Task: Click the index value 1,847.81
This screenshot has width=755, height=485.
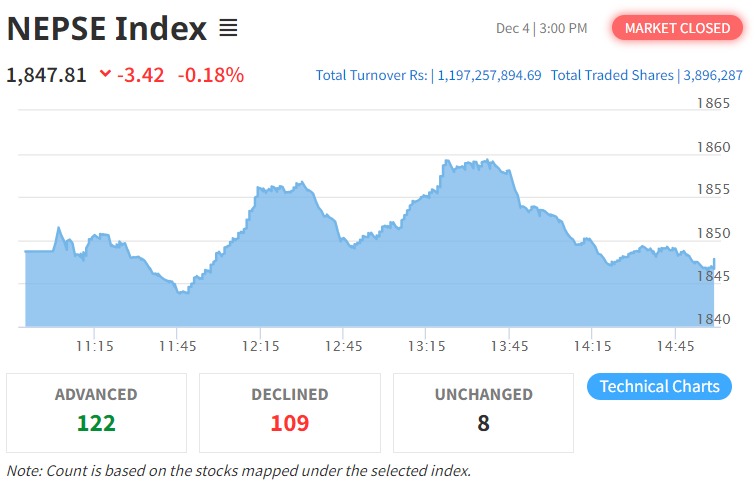Action: pos(46,75)
